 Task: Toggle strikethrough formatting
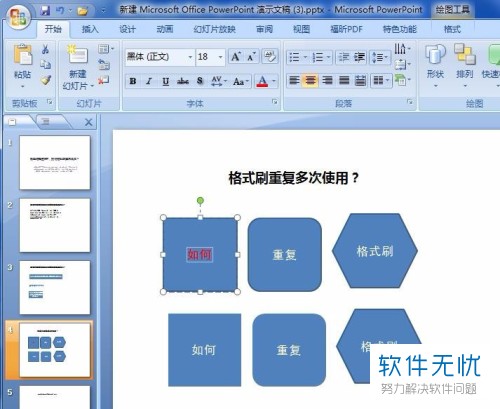(183, 81)
